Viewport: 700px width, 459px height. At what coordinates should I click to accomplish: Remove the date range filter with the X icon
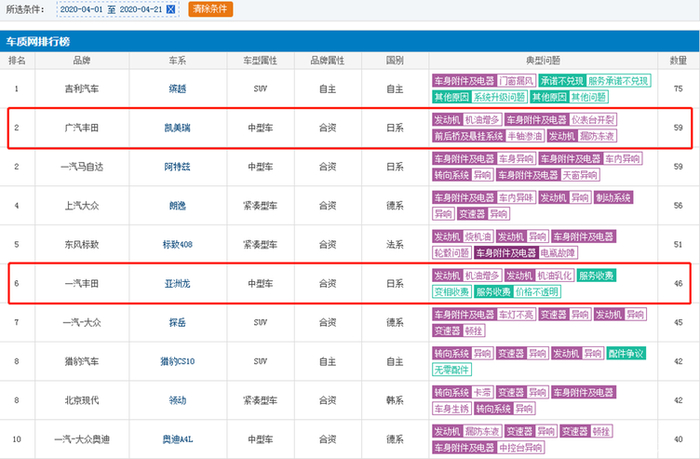(x=170, y=9)
